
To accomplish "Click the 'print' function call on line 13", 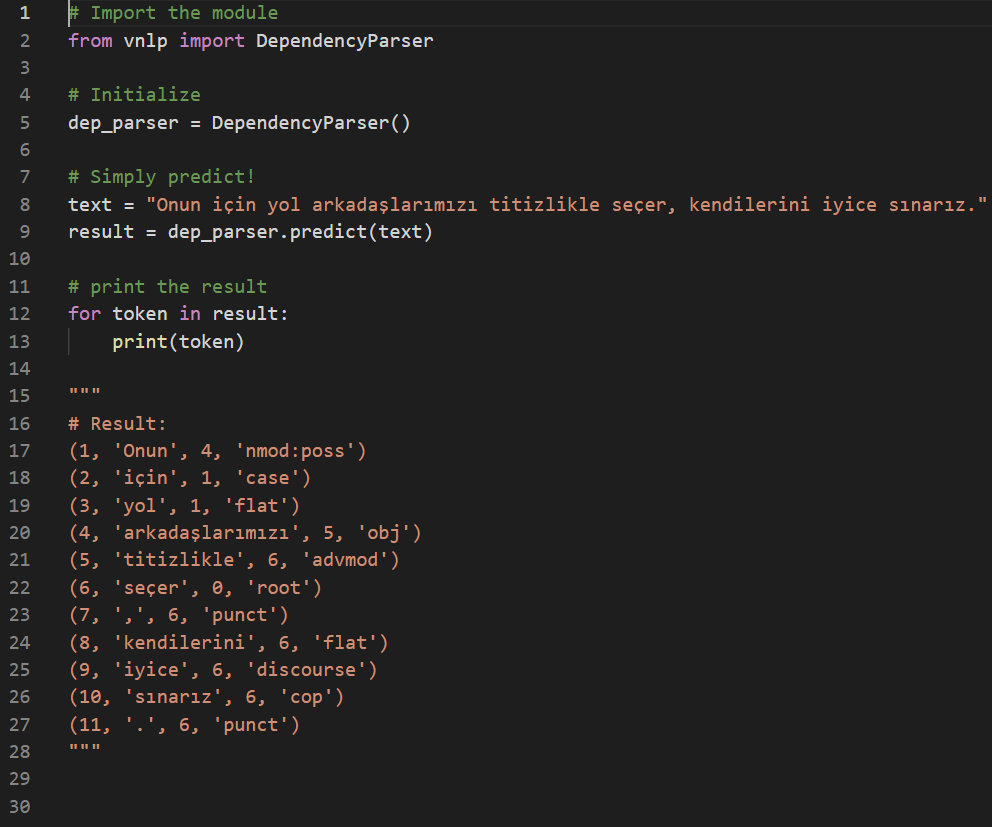I will pyautogui.click(x=139, y=342).
